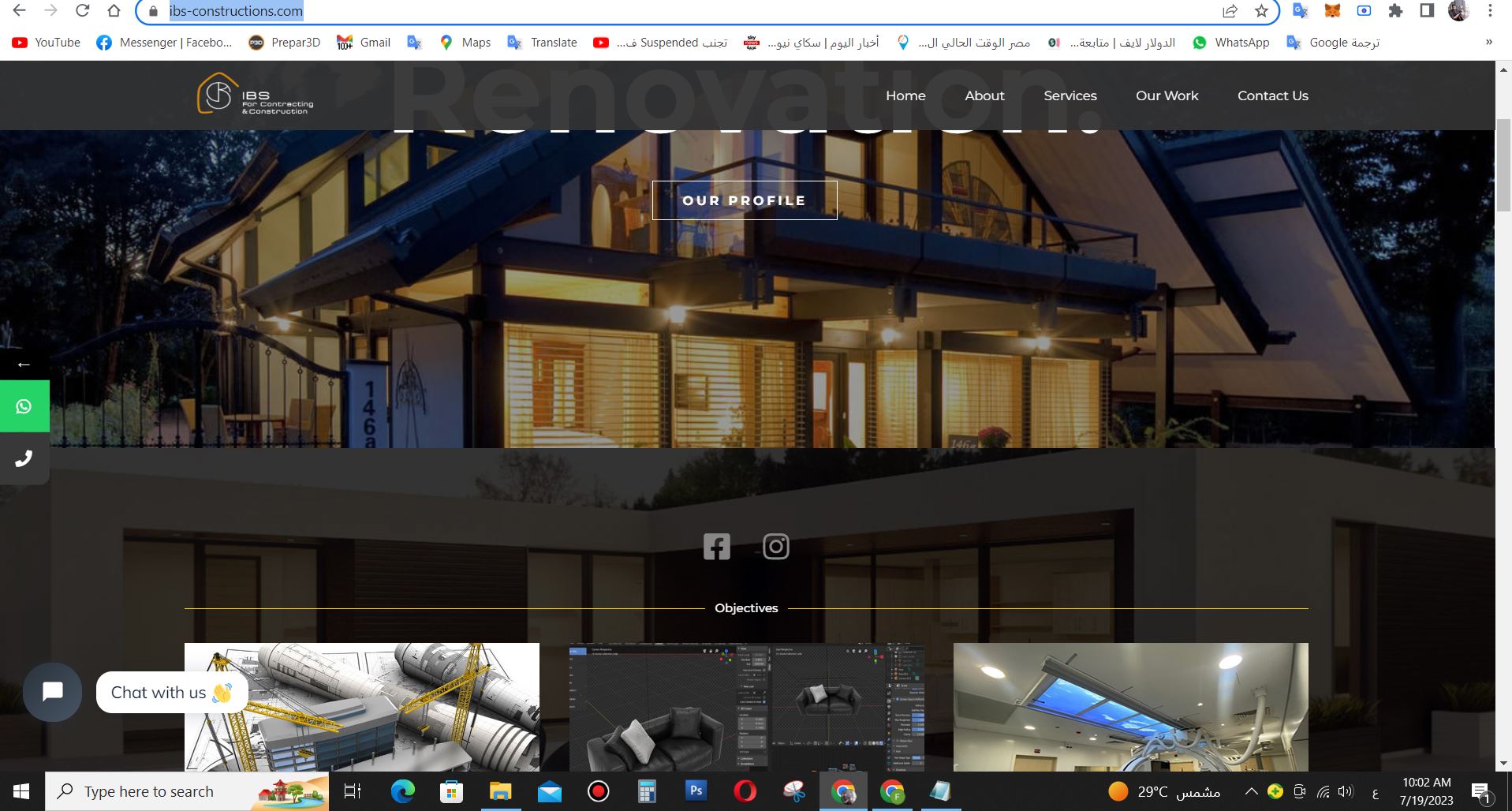This screenshot has height=811, width=1512.
Task: Bookmark this page with the star icon
Action: coord(1261,11)
